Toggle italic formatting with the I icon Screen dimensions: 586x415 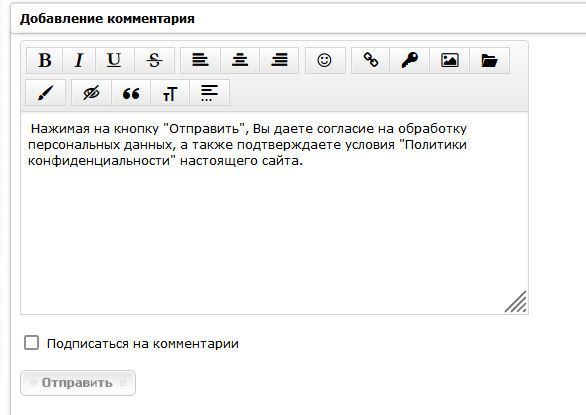79,60
